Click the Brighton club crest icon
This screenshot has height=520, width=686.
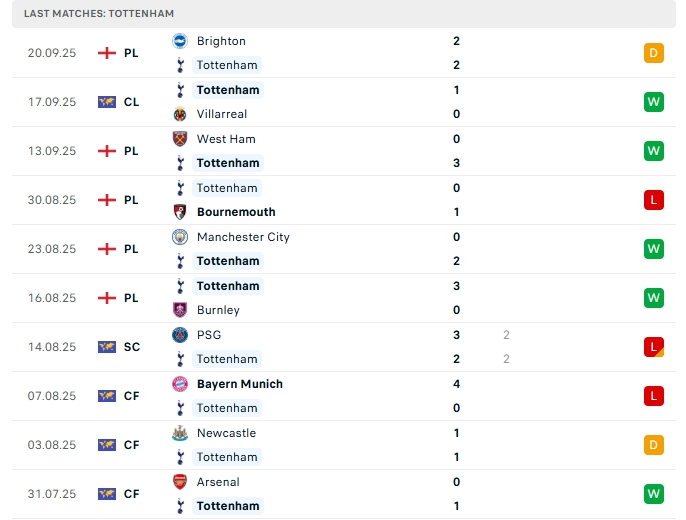pyautogui.click(x=180, y=41)
